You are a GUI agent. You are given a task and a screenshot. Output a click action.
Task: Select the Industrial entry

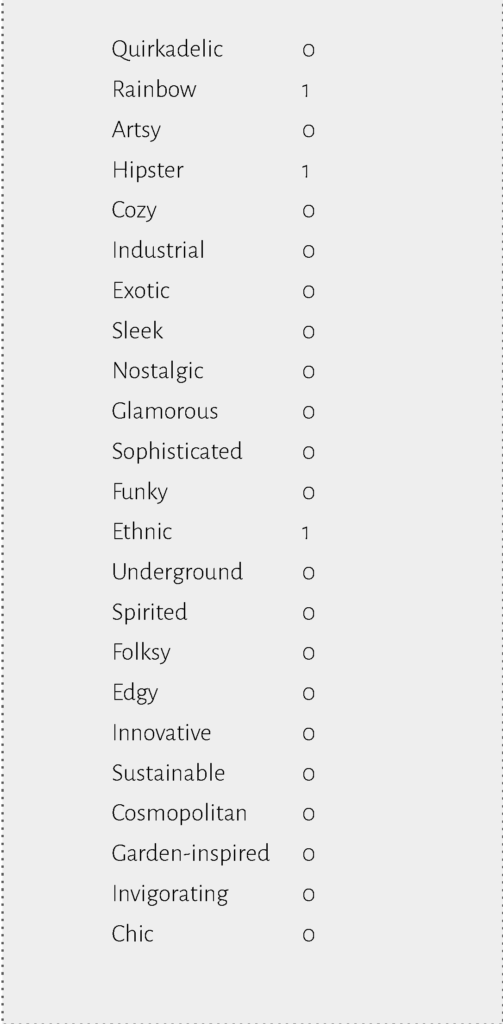coord(158,250)
